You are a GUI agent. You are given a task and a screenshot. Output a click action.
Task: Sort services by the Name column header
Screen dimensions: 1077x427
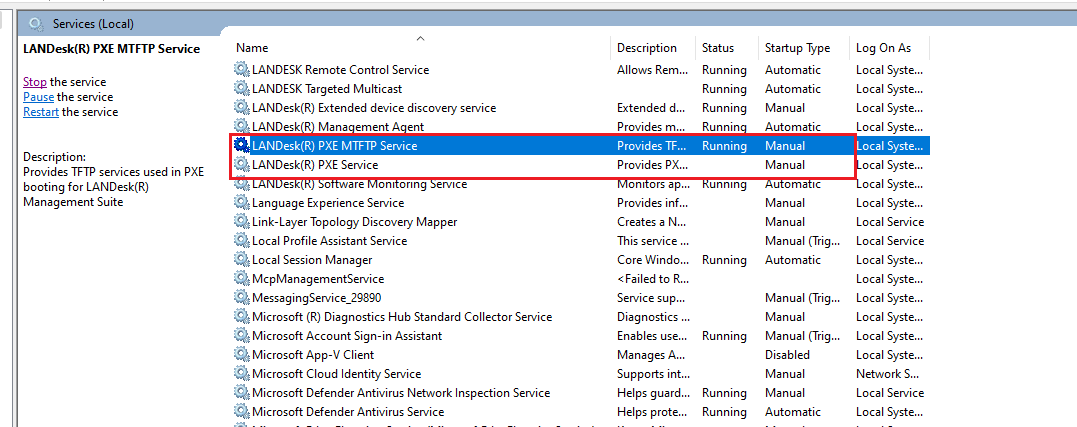(252, 48)
